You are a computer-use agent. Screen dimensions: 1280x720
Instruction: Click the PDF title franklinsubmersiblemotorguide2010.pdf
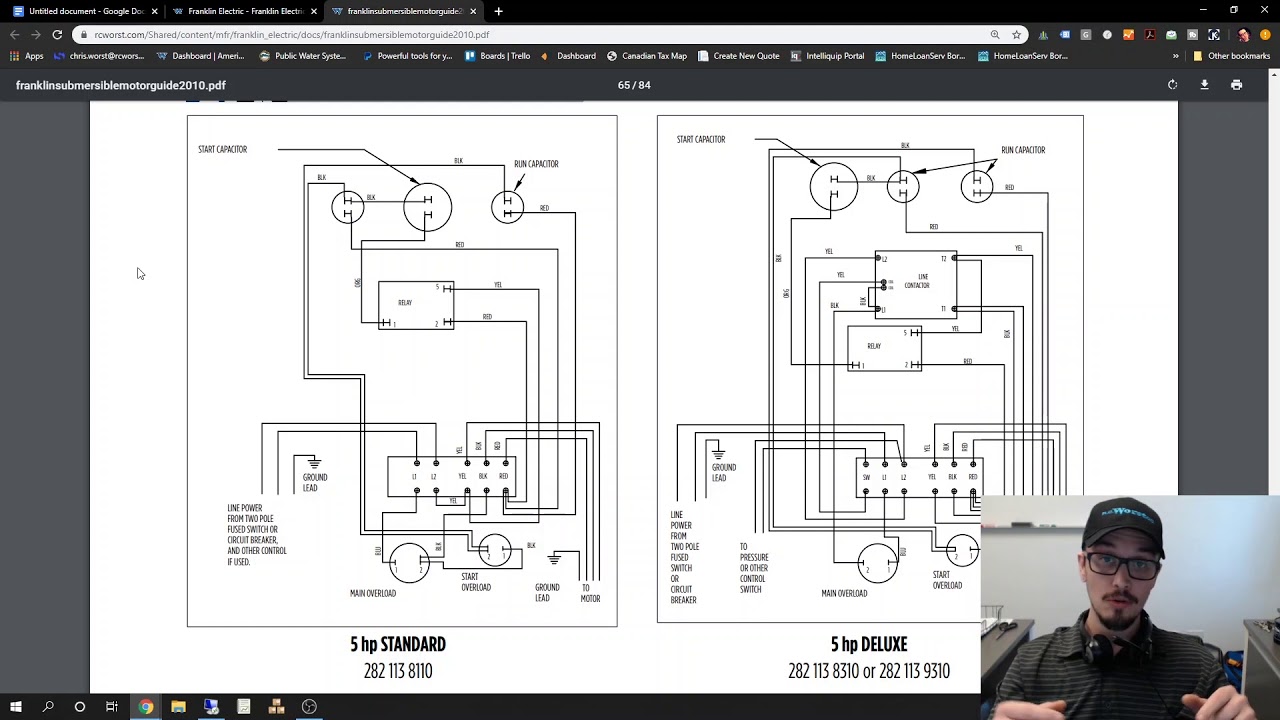coord(121,85)
